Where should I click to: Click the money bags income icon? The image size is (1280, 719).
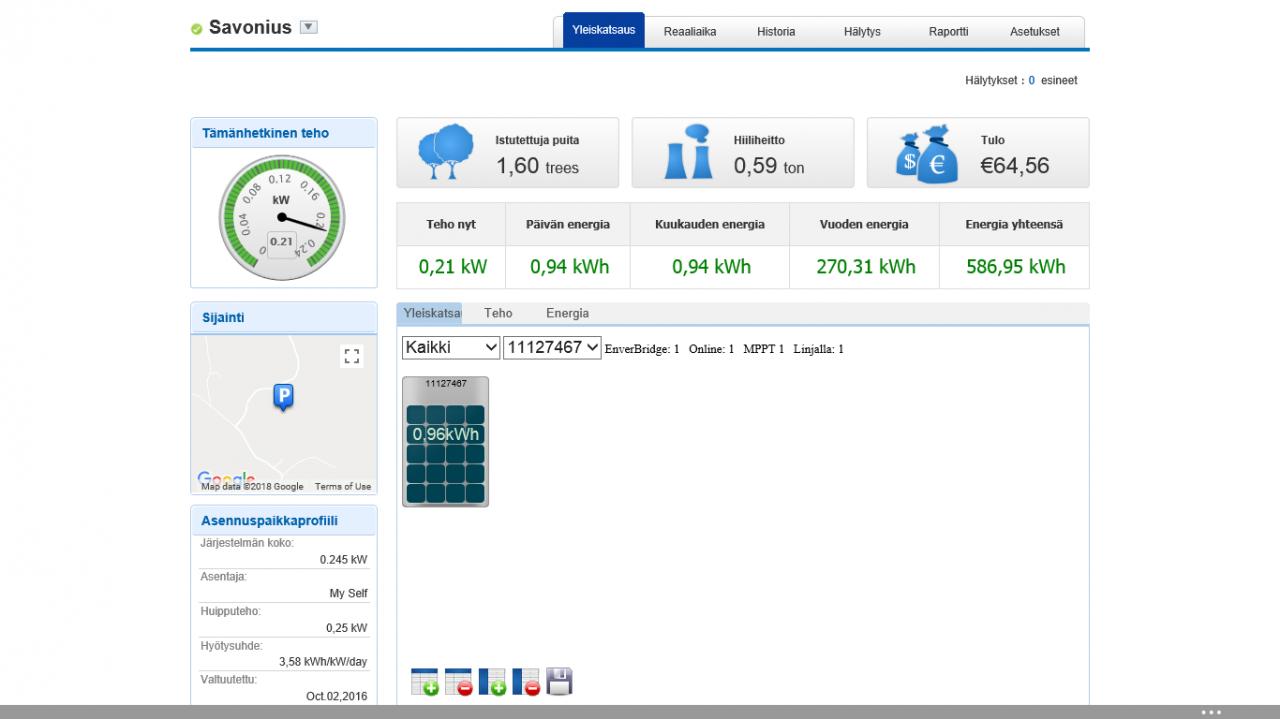[x=928, y=153]
